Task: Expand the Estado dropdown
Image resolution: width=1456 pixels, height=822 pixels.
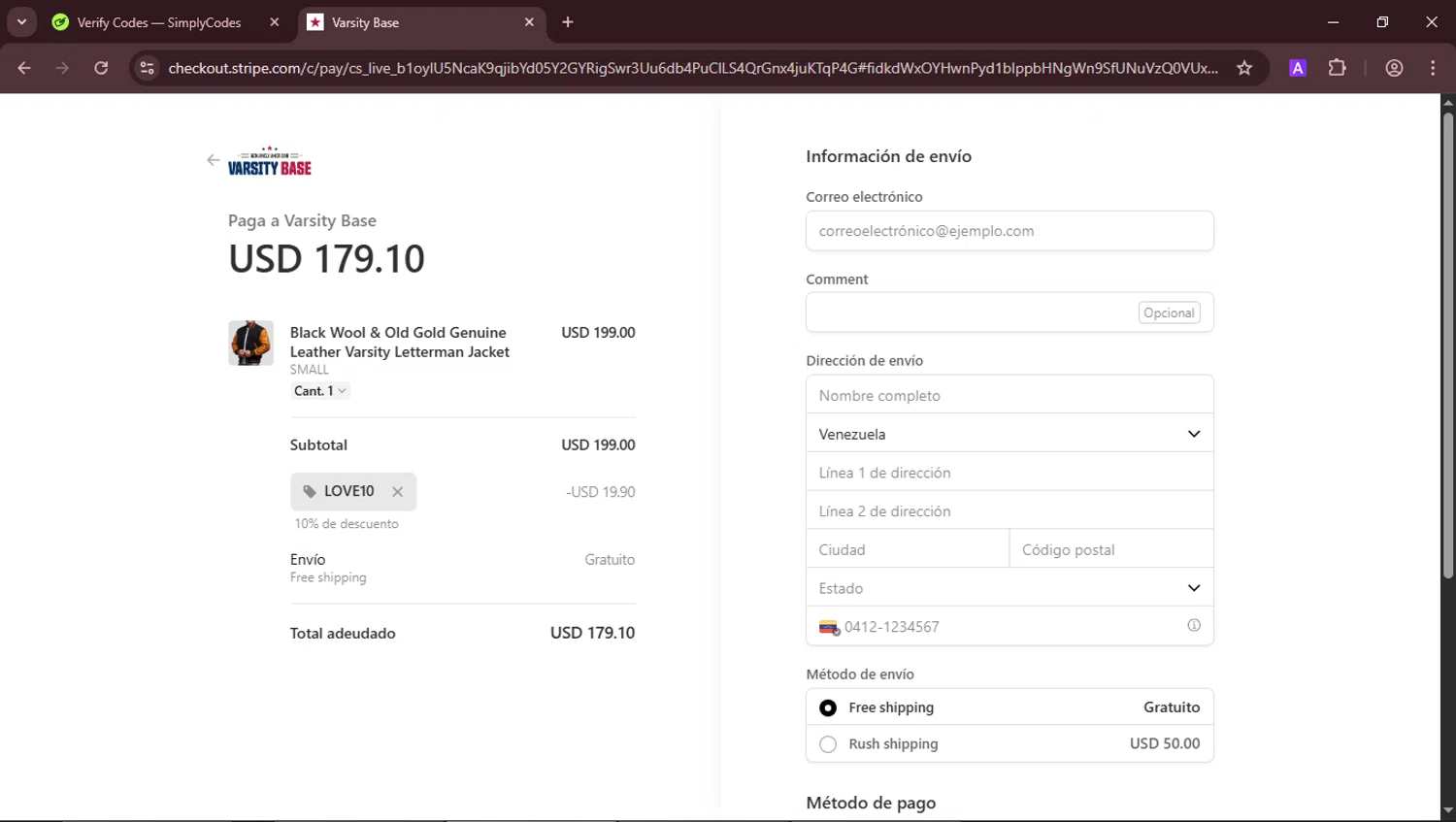Action: (1009, 588)
